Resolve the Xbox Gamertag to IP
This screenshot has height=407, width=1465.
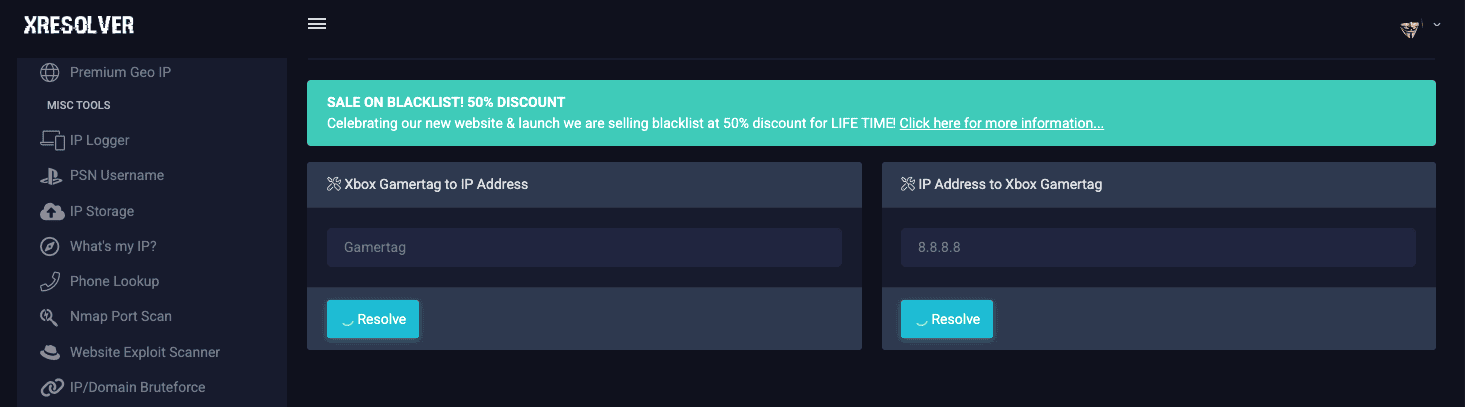pyautogui.click(x=373, y=319)
